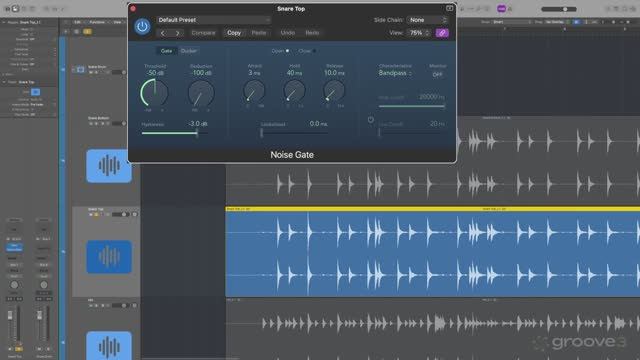Mute the Snare Bottom track
The height and width of the screenshot is (360, 640).
click(91, 123)
